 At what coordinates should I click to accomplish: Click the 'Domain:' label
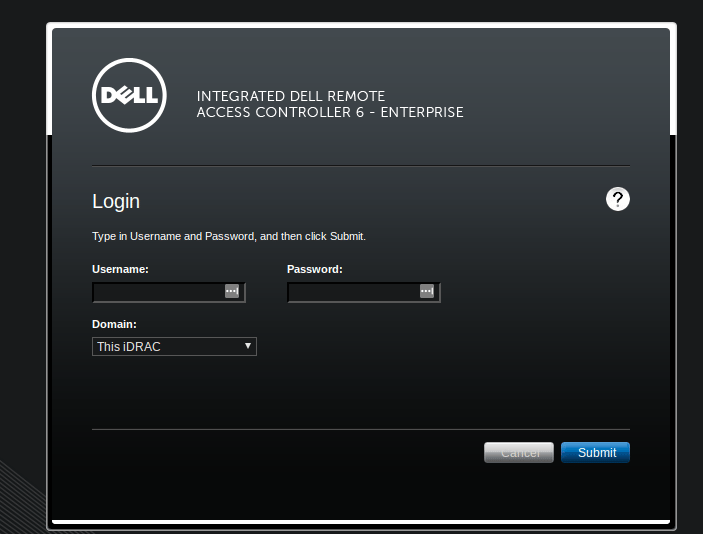114,324
